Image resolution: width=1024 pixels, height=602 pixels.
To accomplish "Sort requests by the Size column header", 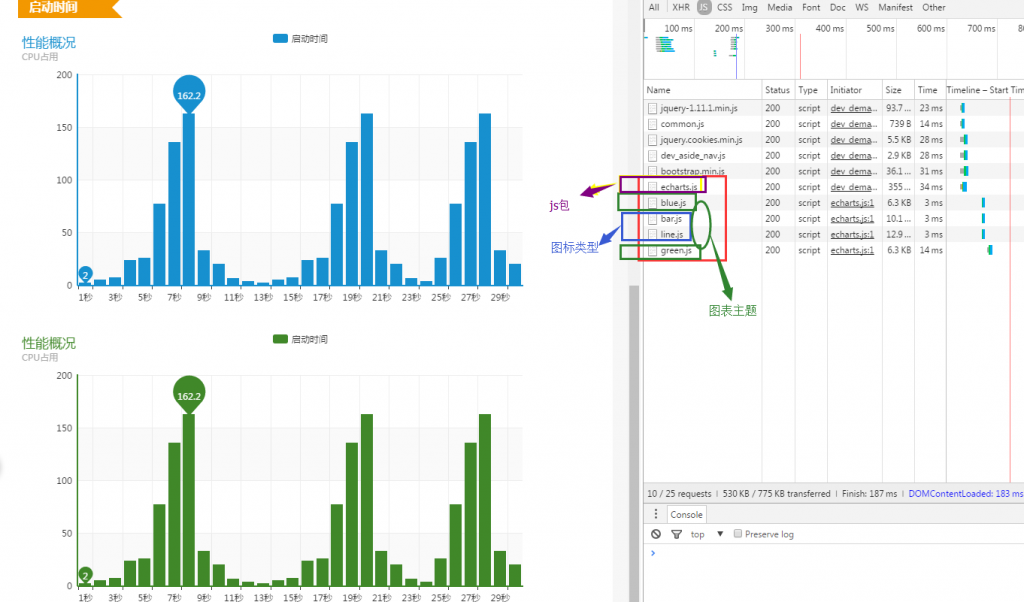I will [x=893, y=90].
